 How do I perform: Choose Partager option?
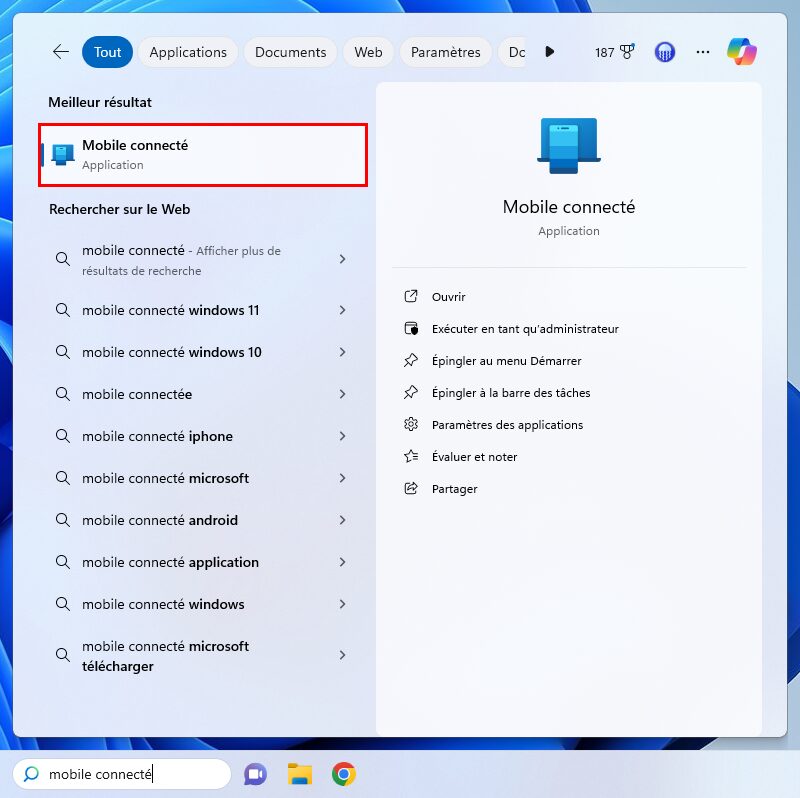click(x=455, y=489)
